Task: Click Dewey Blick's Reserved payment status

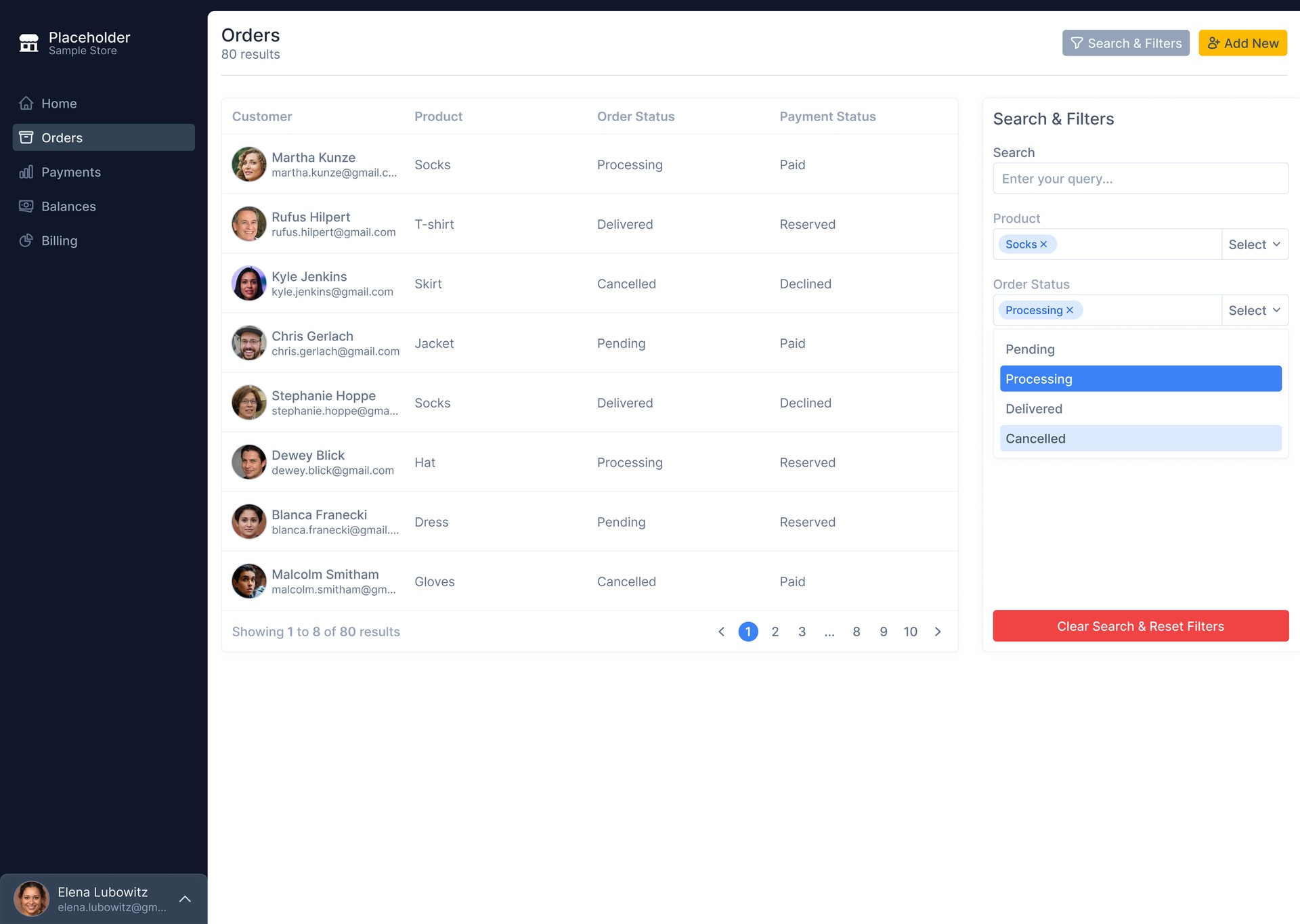Action: point(807,462)
